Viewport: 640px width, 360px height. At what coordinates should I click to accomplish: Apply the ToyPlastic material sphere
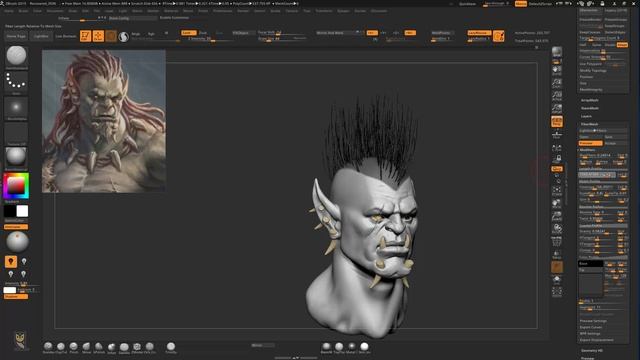pos(339,347)
